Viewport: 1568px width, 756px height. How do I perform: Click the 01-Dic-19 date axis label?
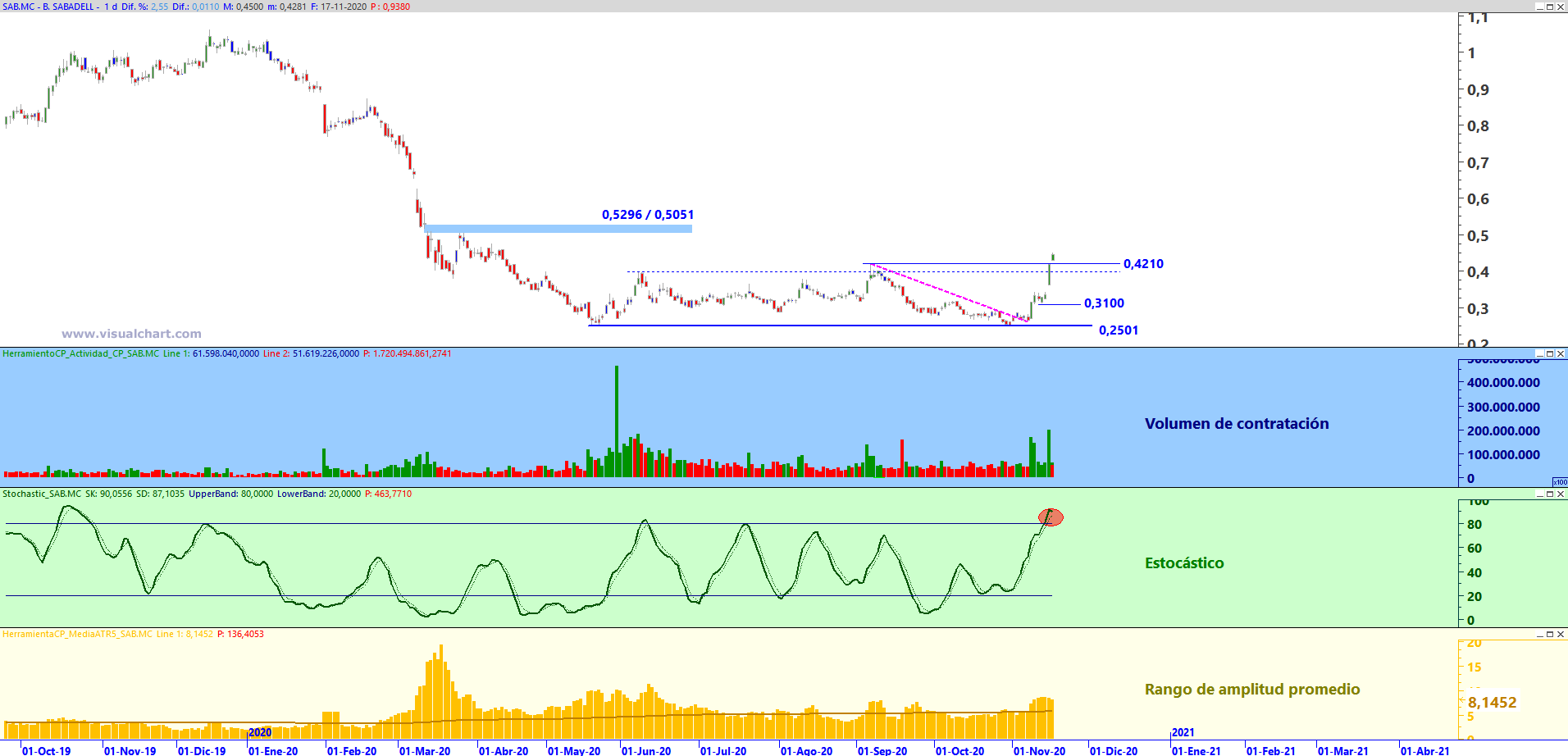(x=202, y=750)
